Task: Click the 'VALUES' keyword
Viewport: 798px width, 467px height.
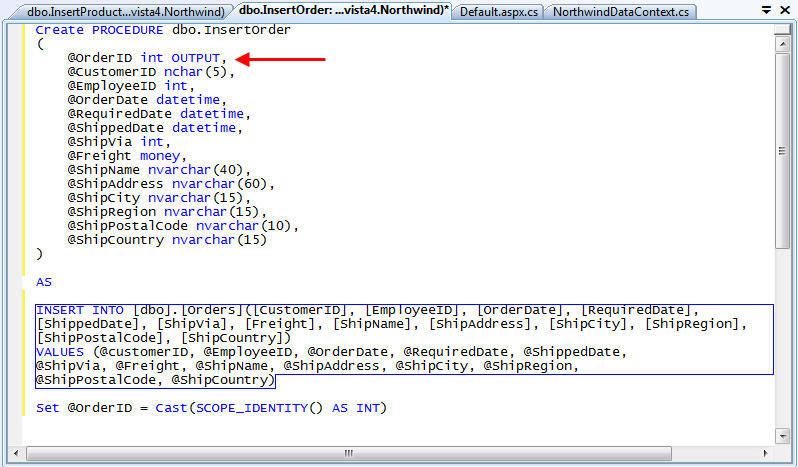Action: 60,352
